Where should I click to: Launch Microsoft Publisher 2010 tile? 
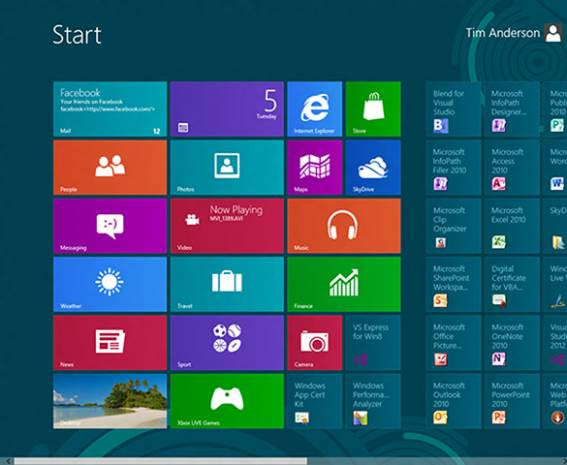tap(555, 109)
